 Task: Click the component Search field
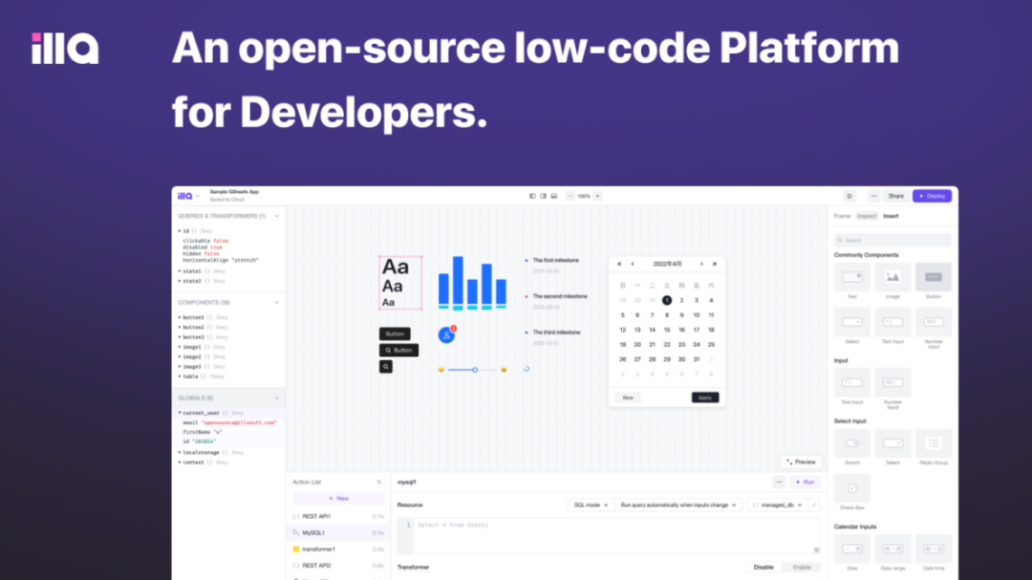892,240
